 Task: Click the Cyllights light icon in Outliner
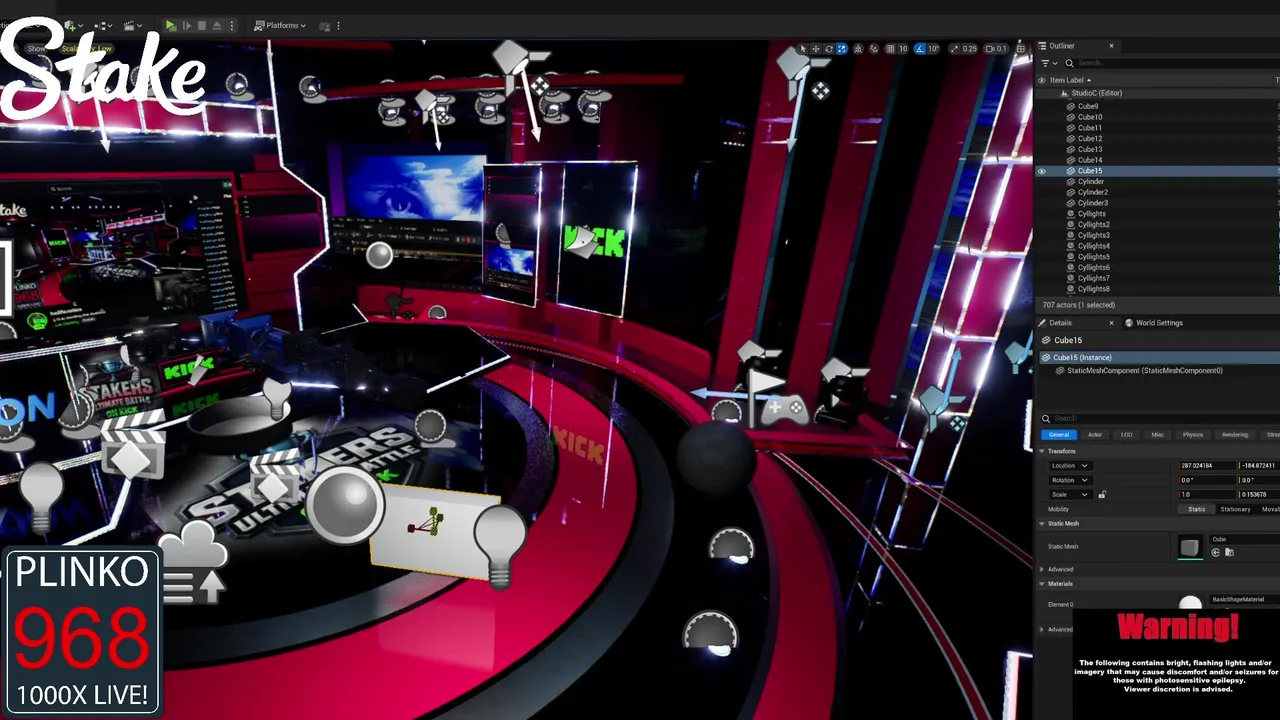click(x=1071, y=214)
